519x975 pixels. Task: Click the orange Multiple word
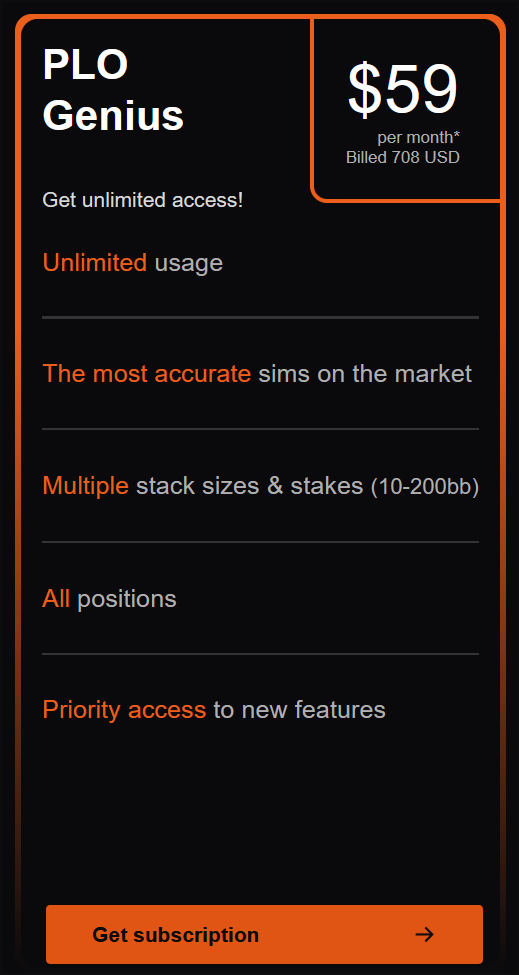pyautogui.click(x=86, y=486)
